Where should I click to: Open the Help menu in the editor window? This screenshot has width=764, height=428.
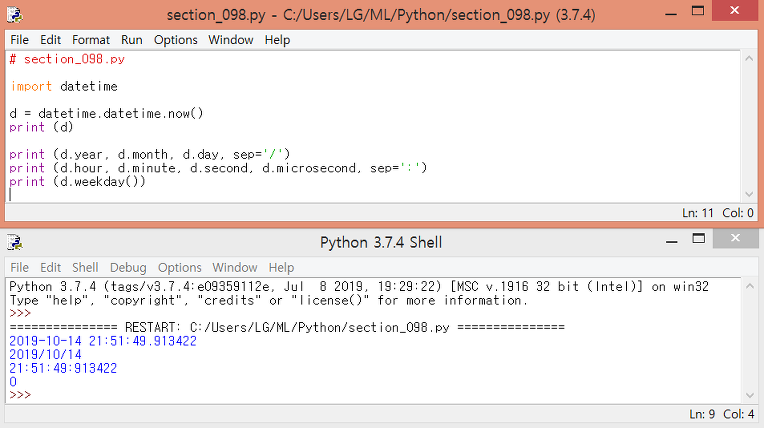(277, 40)
